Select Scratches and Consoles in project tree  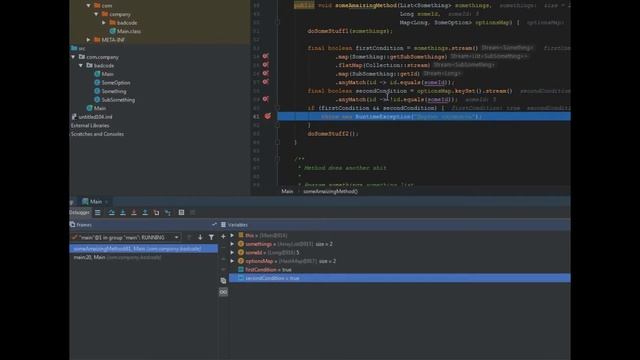point(97,134)
